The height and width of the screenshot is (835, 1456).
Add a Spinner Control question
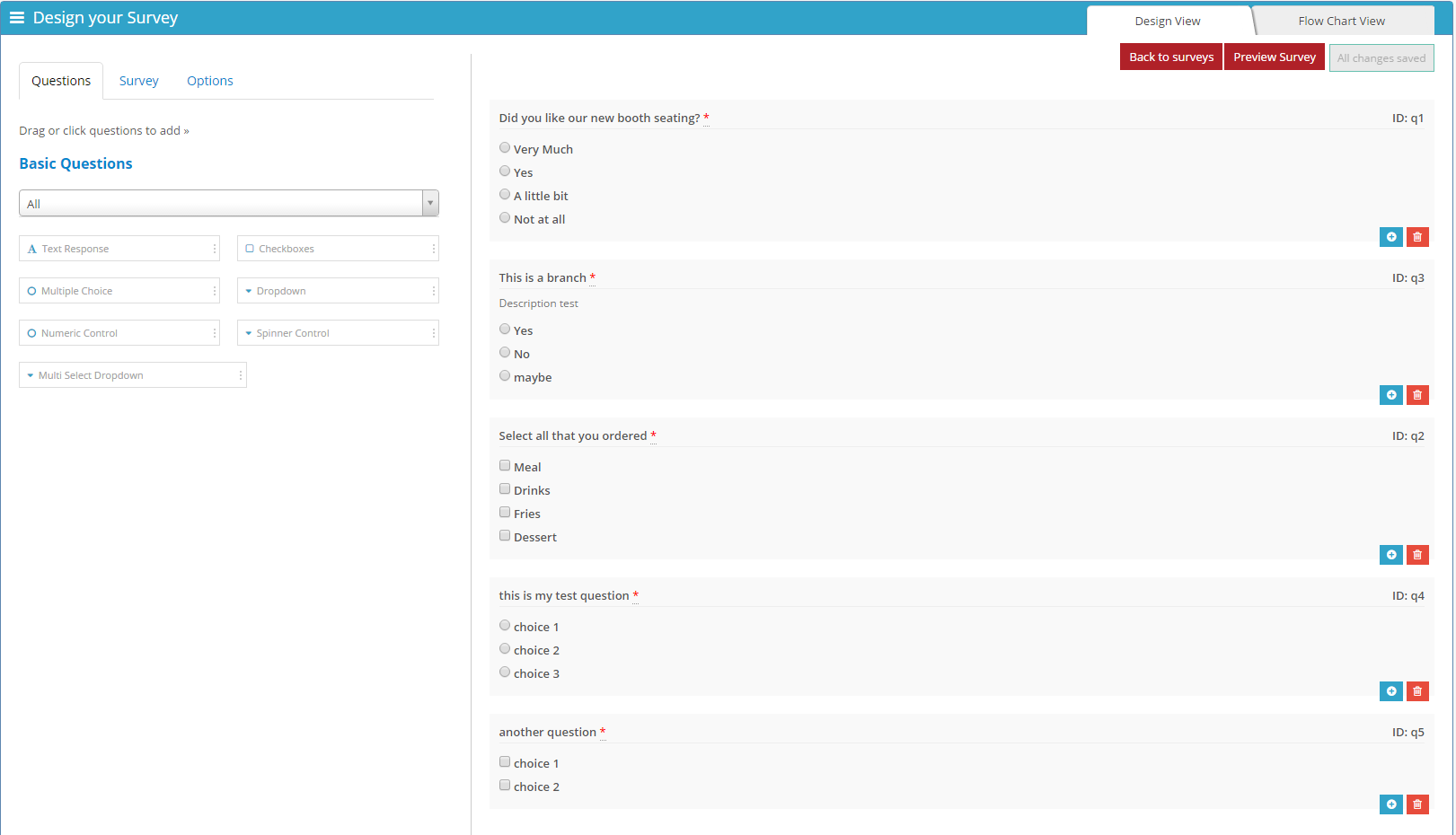click(338, 333)
